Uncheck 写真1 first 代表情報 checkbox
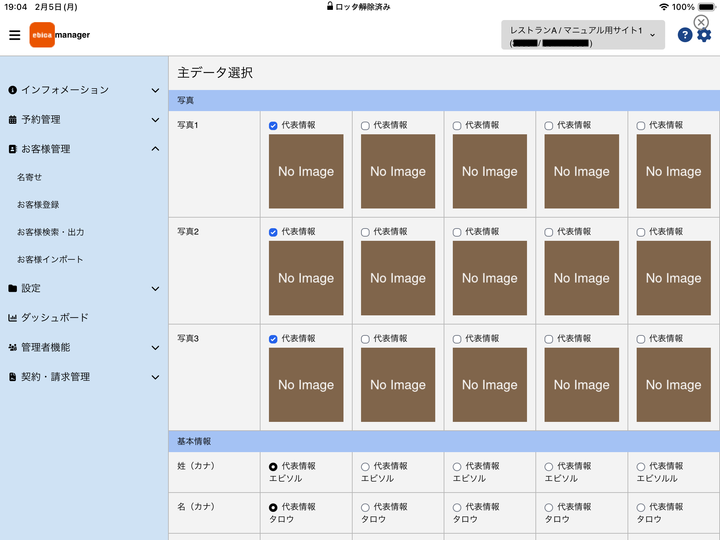The height and width of the screenshot is (540, 720). pyautogui.click(x=273, y=126)
